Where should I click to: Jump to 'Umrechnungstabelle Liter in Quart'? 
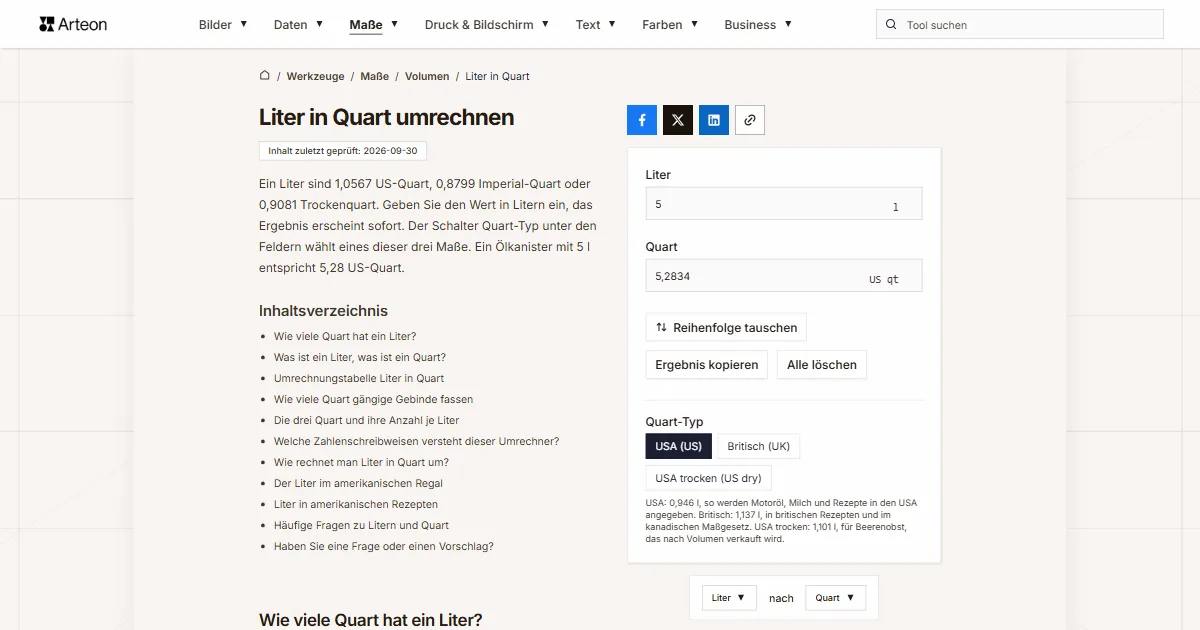point(359,378)
